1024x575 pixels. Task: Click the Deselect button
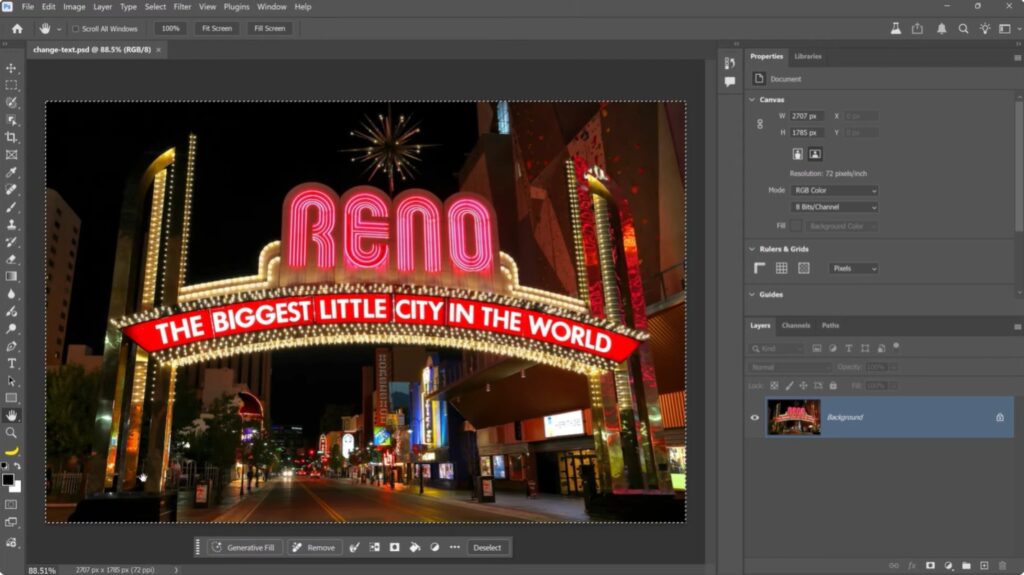click(x=487, y=548)
